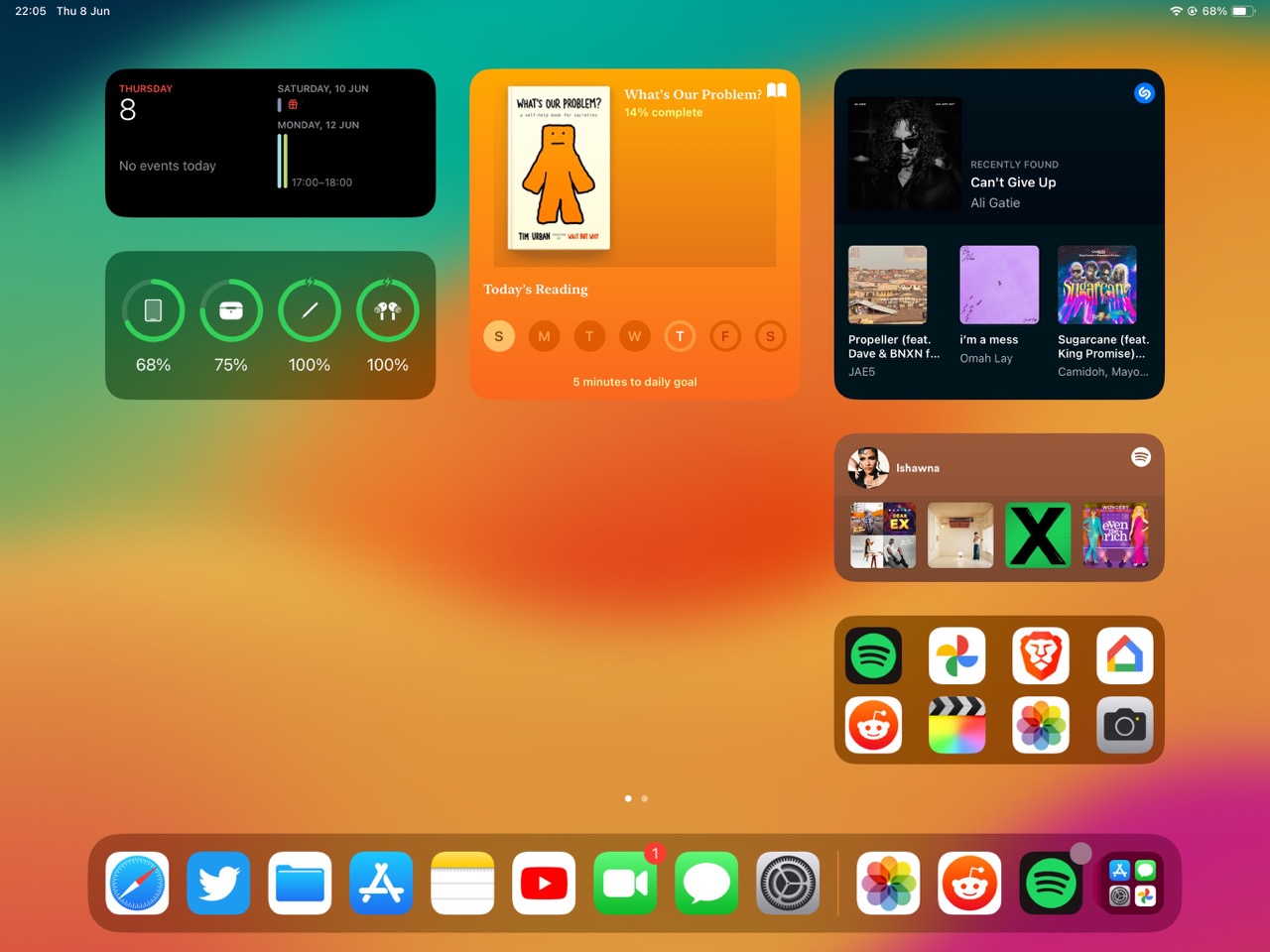
Task: Tap the AirPods case battery ring
Action: [x=231, y=310]
